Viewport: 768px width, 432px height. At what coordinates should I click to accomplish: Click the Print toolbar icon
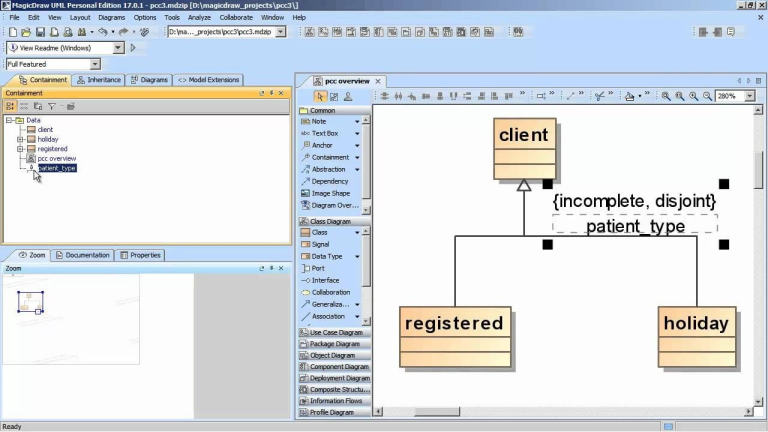pos(68,32)
